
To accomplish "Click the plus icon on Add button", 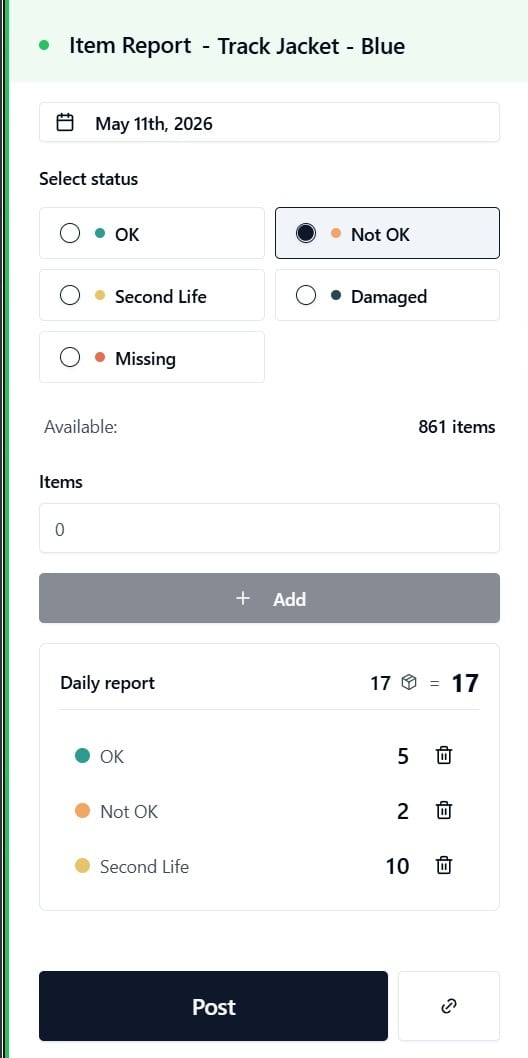I will pyautogui.click(x=243, y=598).
